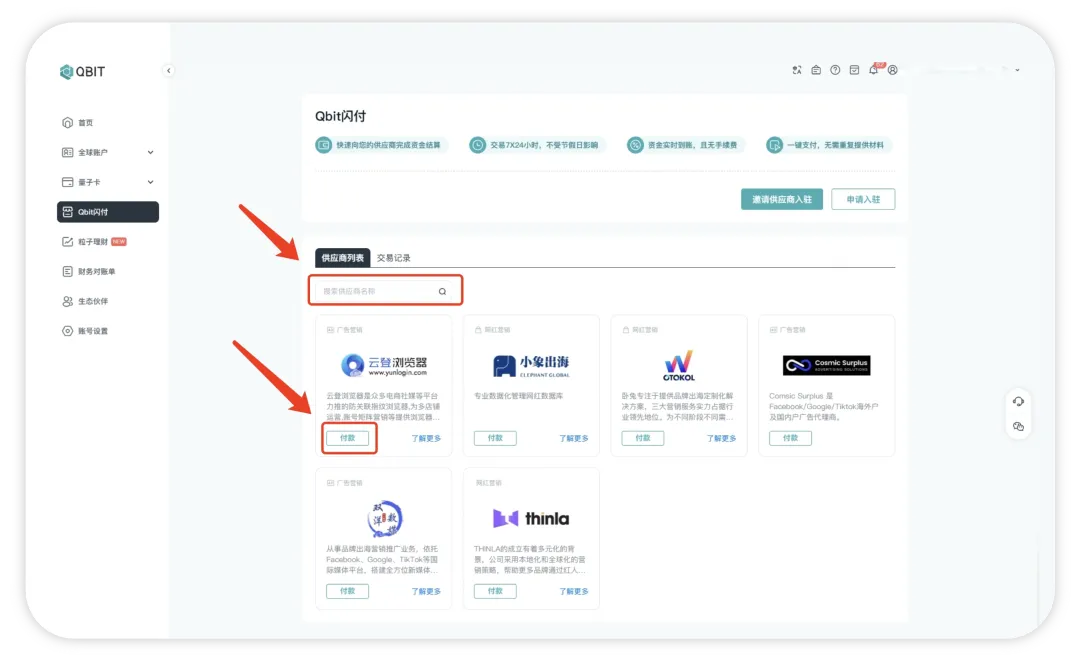The image size is (1080, 662).
Task: Click the 云登浏览器 logo thumbnail
Action: (384, 364)
